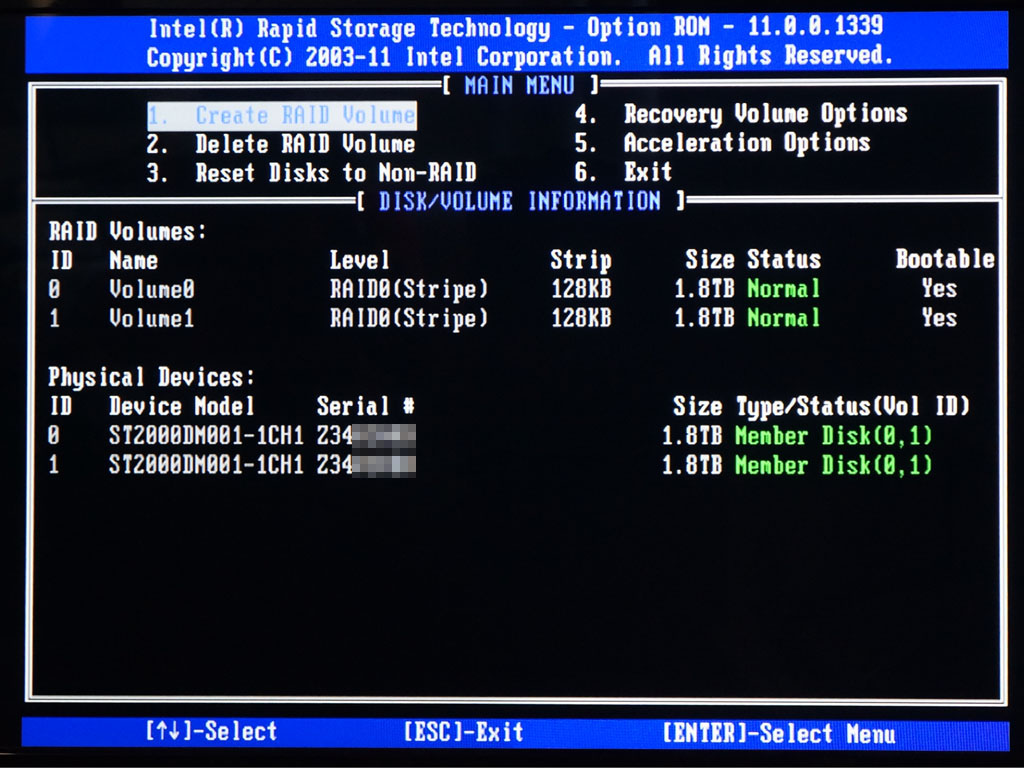The height and width of the screenshot is (768, 1024).
Task: Click the Volume0 name
Action: coord(152,289)
